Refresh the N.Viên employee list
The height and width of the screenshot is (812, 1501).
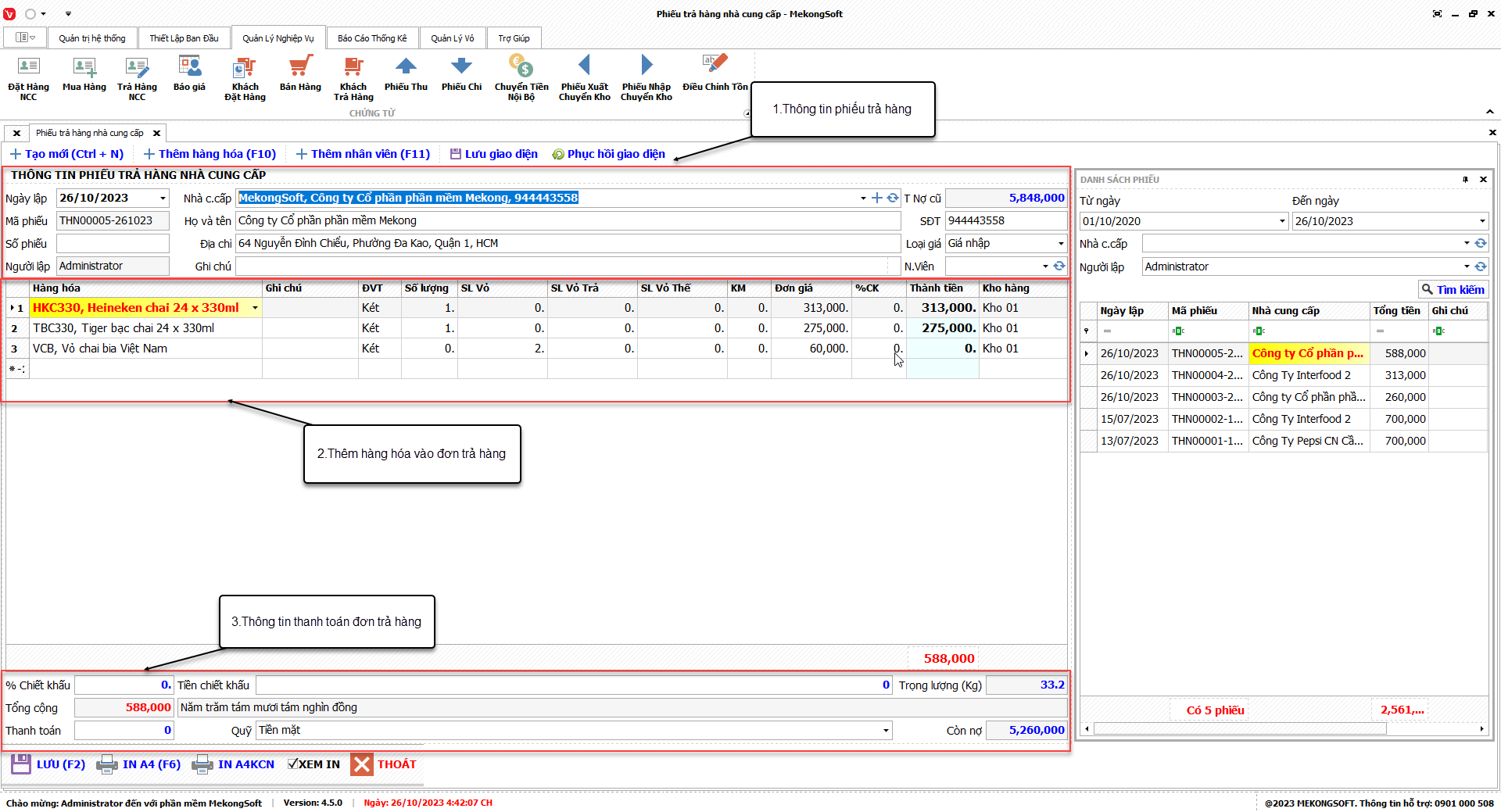(1059, 266)
